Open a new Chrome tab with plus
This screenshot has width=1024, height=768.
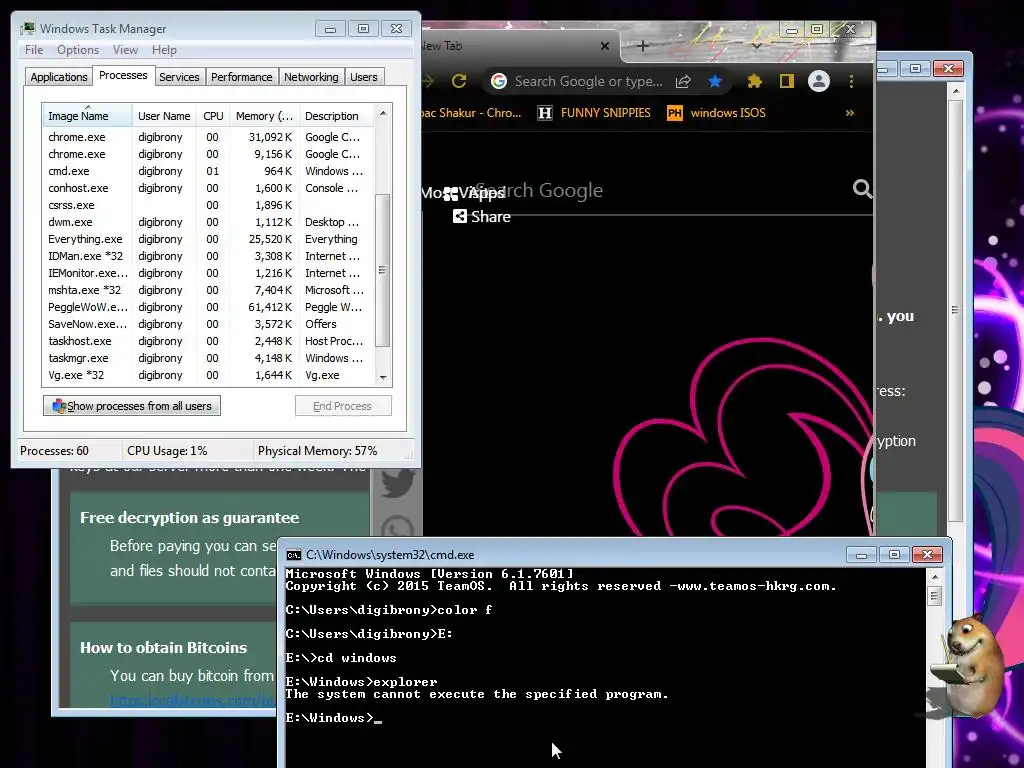pyautogui.click(x=643, y=46)
